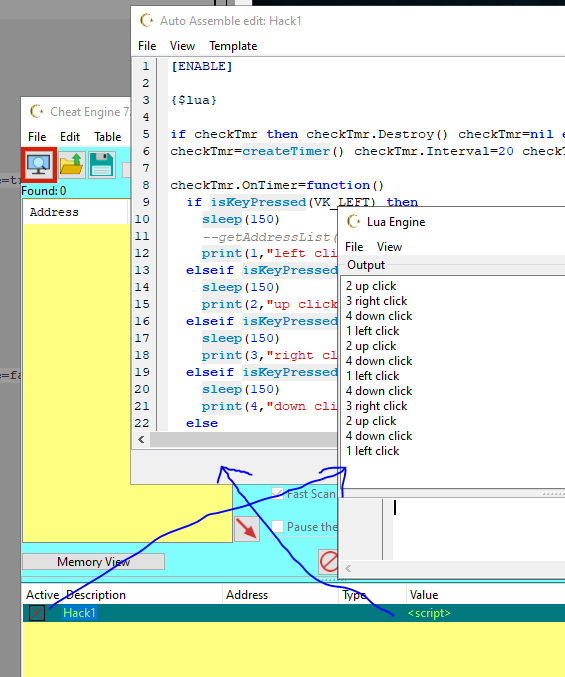Open the File menu in Auto Assemble
The image size is (565, 677).
click(147, 46)
